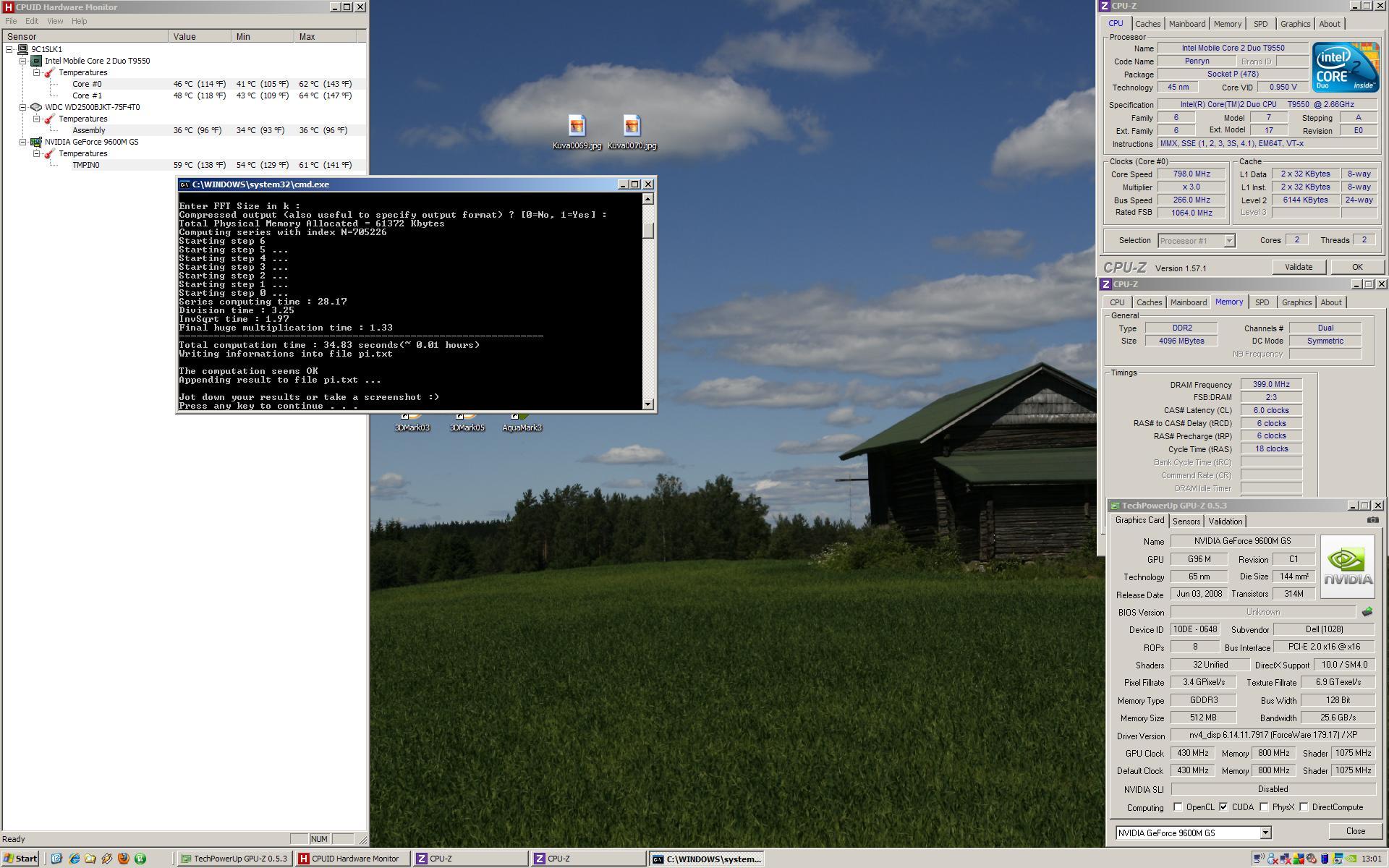Screen dimensions: 1389x868
Task: Open the Processor #1 selection dropdown
Action: (x=1229, y=240)
